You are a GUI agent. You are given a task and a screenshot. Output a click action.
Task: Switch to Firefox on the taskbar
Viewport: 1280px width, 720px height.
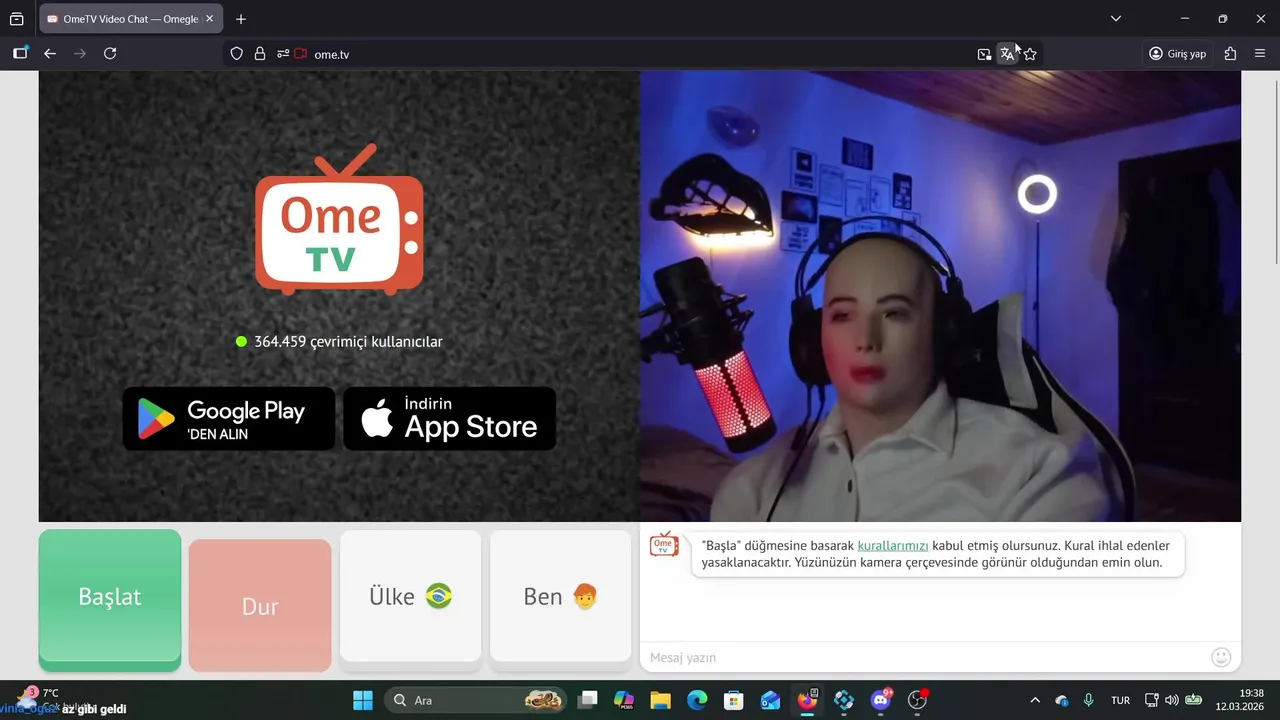point(807,700)
